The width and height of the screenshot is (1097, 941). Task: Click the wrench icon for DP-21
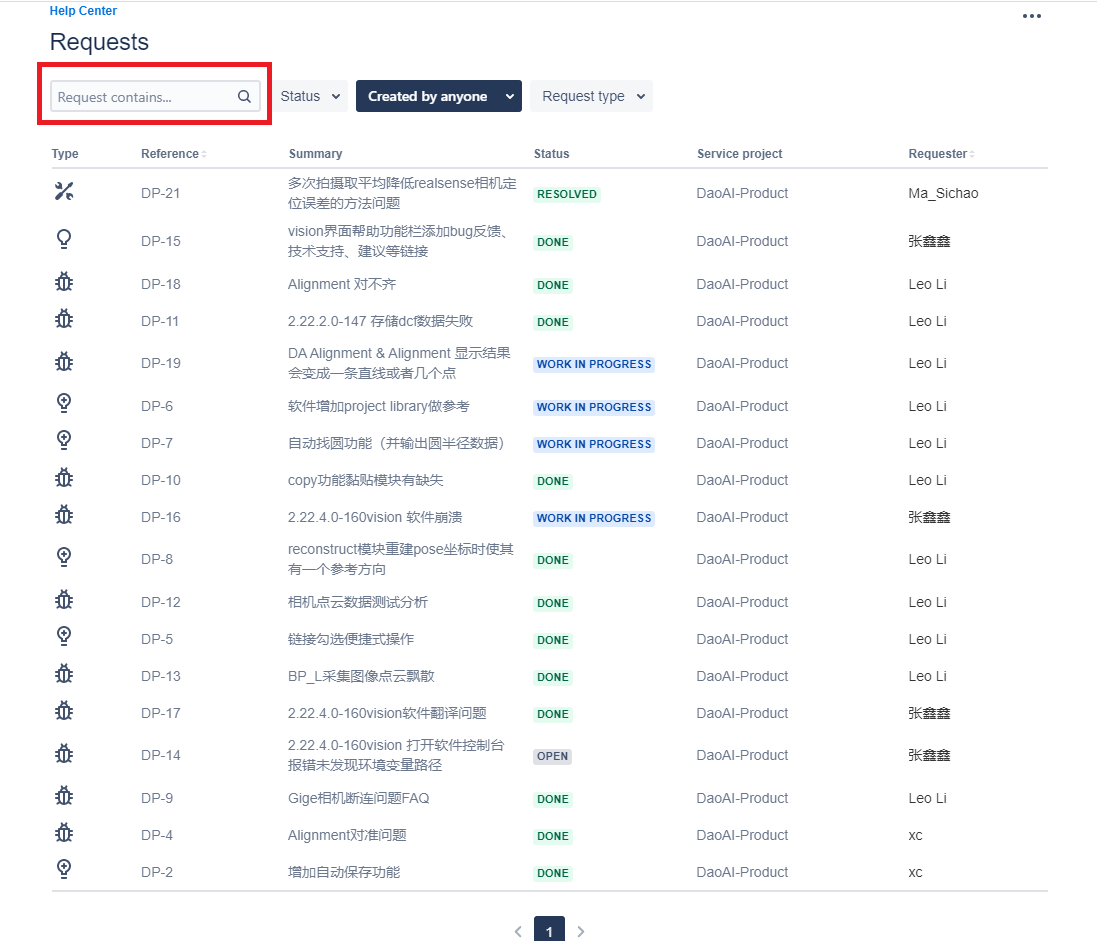pos(64,191)
